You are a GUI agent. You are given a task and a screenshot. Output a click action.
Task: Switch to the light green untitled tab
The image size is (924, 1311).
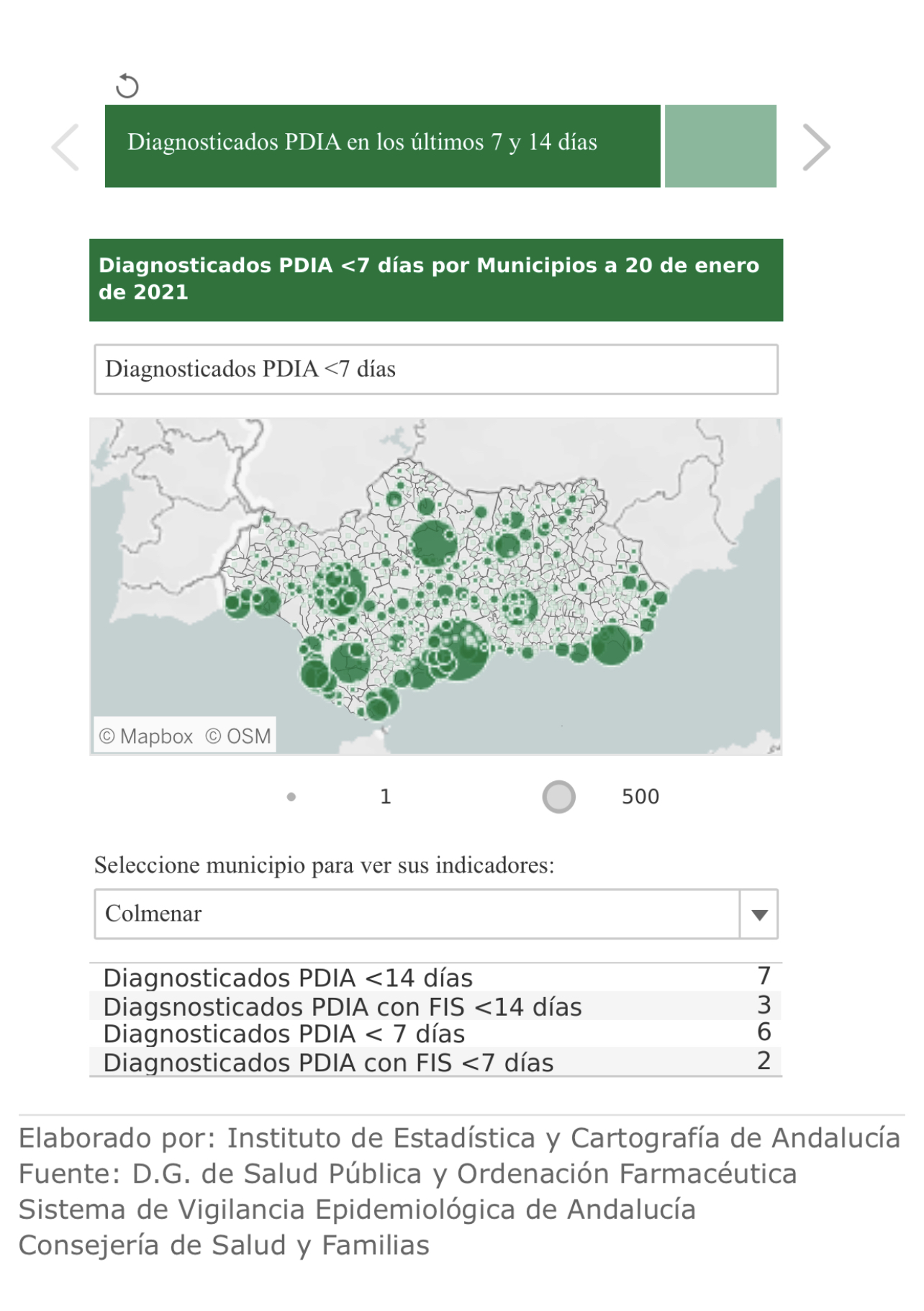tap(720, 146)
